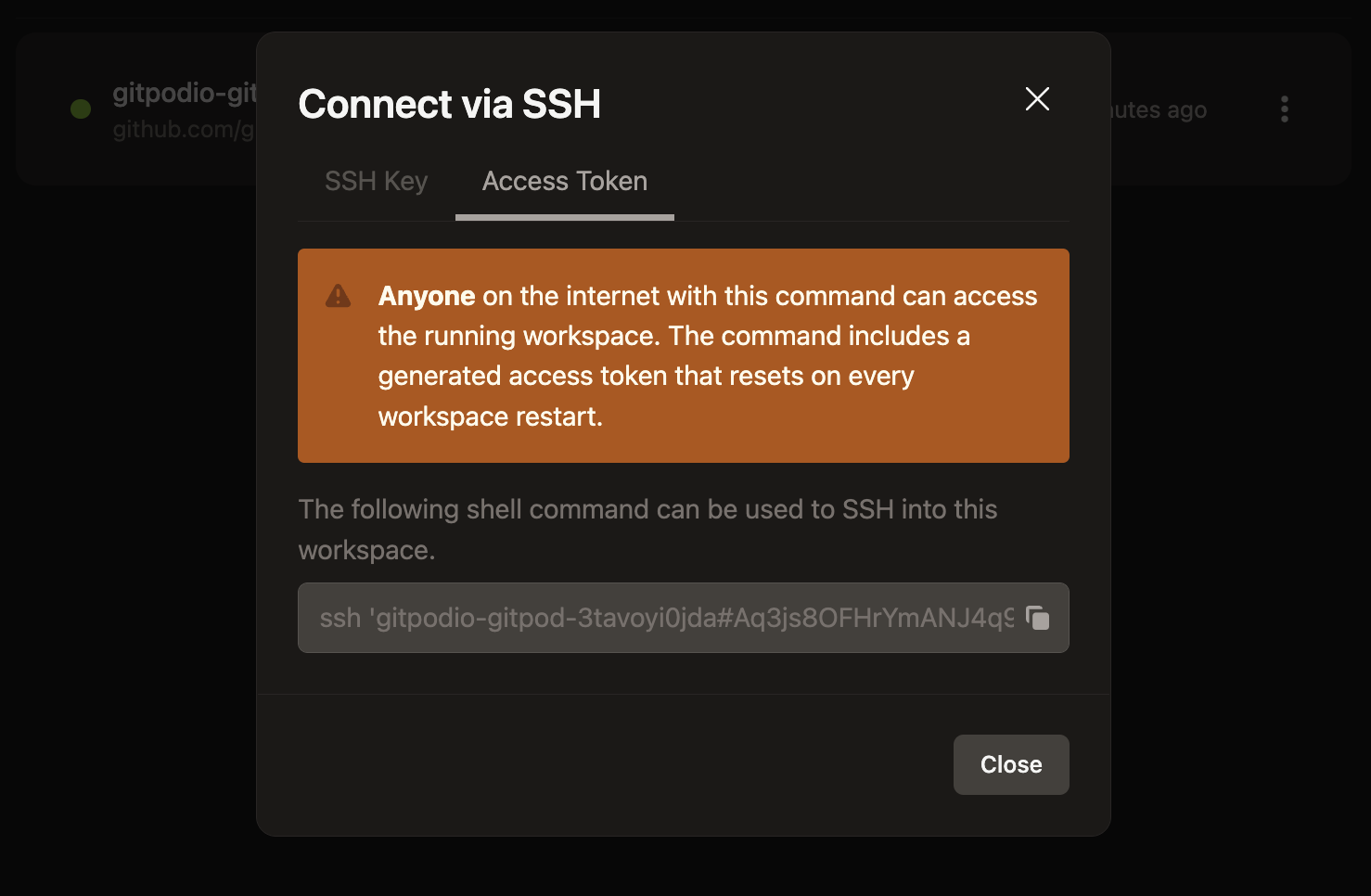Open the gitpodio-git workspace entry

point(184,94)
